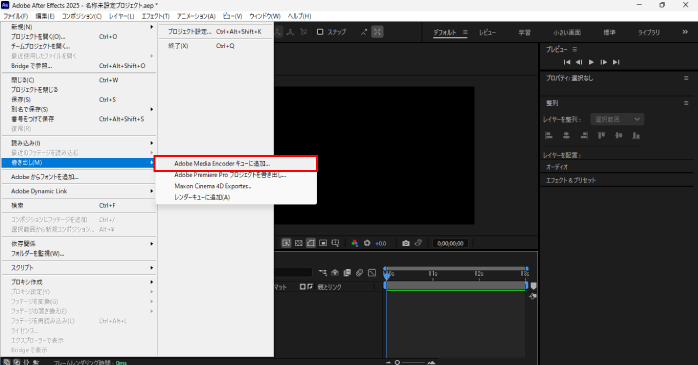Jump to last frame in プレビュー panel
The height and width of the screenshot is (365, 698).
click(616, 62)
